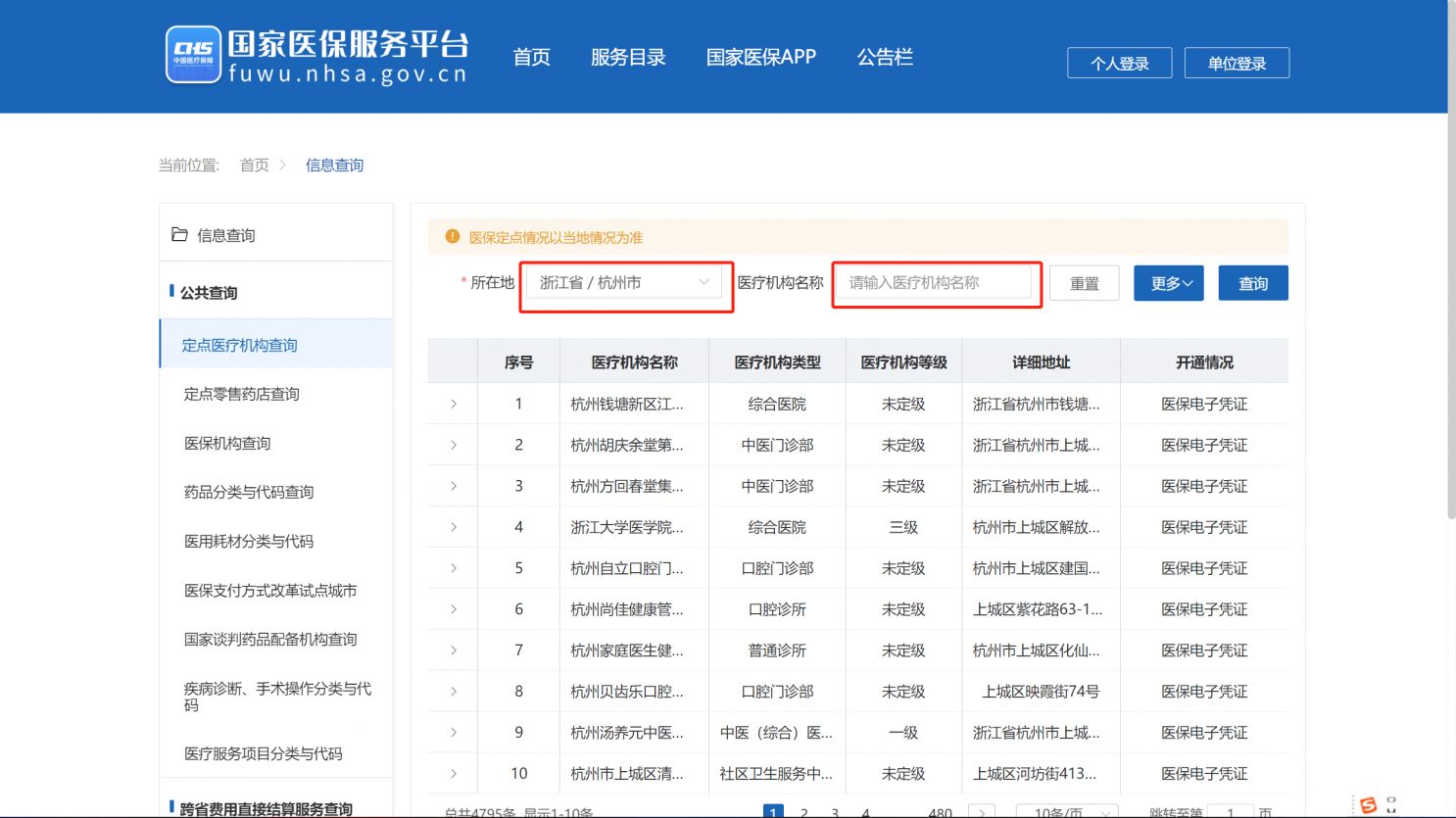Click the 开通情况 column header
This screenshot has width=1456, height=818.
point(1204,361)
